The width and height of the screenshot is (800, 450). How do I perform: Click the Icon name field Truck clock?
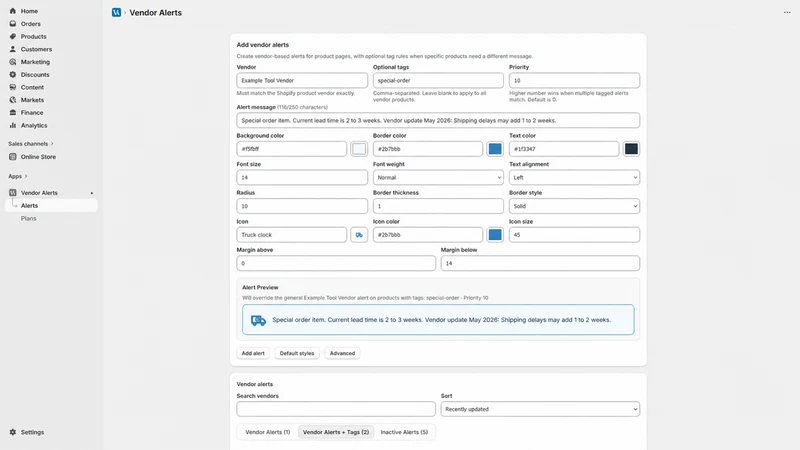292,235
